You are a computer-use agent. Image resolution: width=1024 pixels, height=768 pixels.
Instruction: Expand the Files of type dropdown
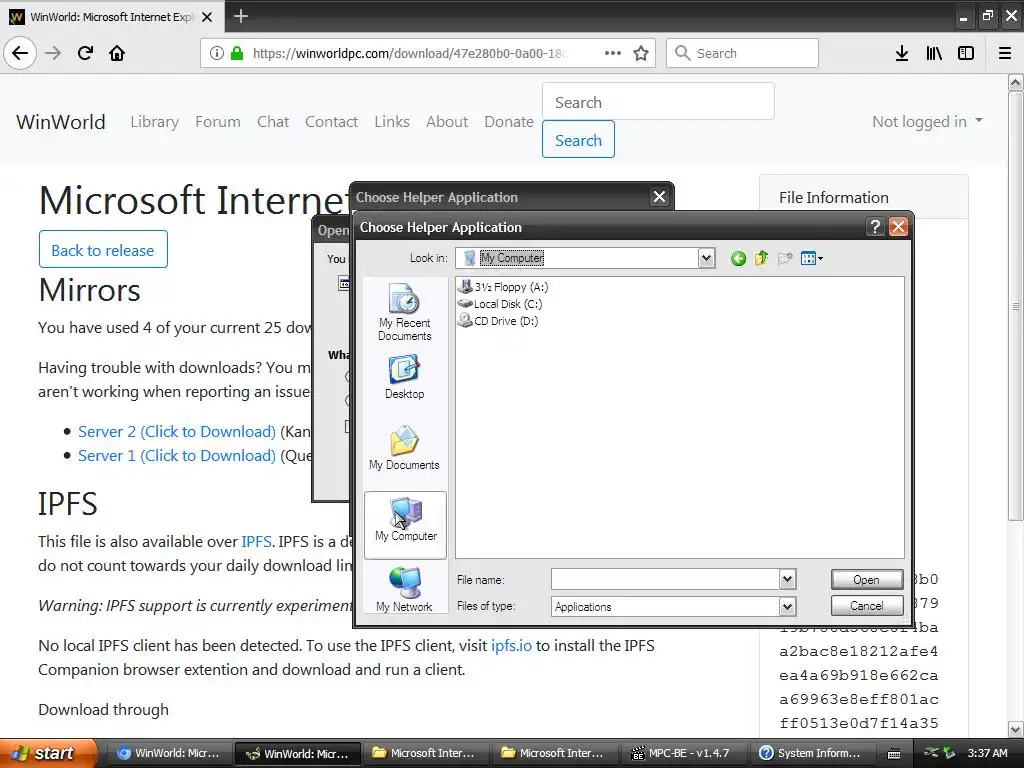tap(787, 607)
